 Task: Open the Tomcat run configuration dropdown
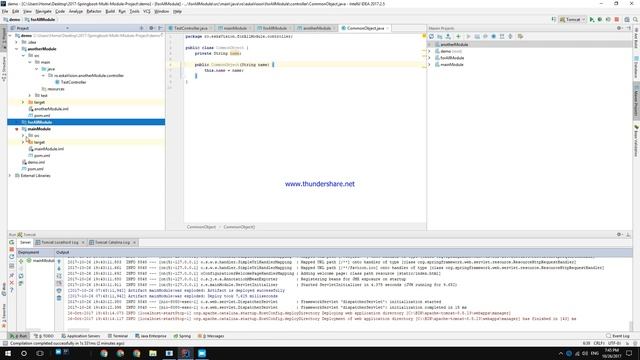(x=573, y=19)
